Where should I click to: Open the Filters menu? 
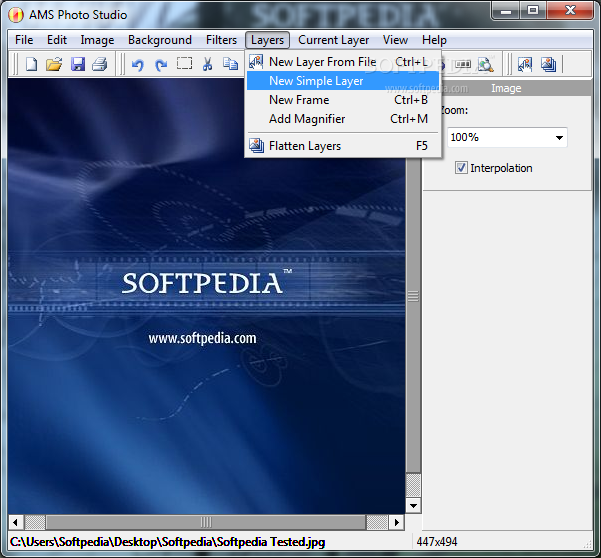(221, 40)
